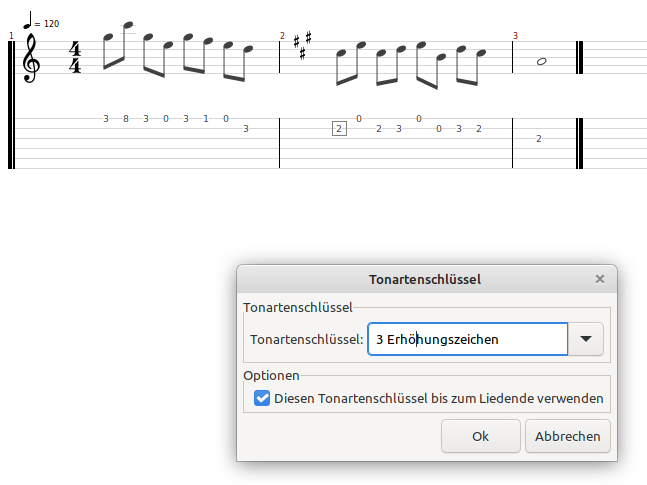Click the treble clef symbol
Screen dimensions: 647x485
[x=31, y=58]
